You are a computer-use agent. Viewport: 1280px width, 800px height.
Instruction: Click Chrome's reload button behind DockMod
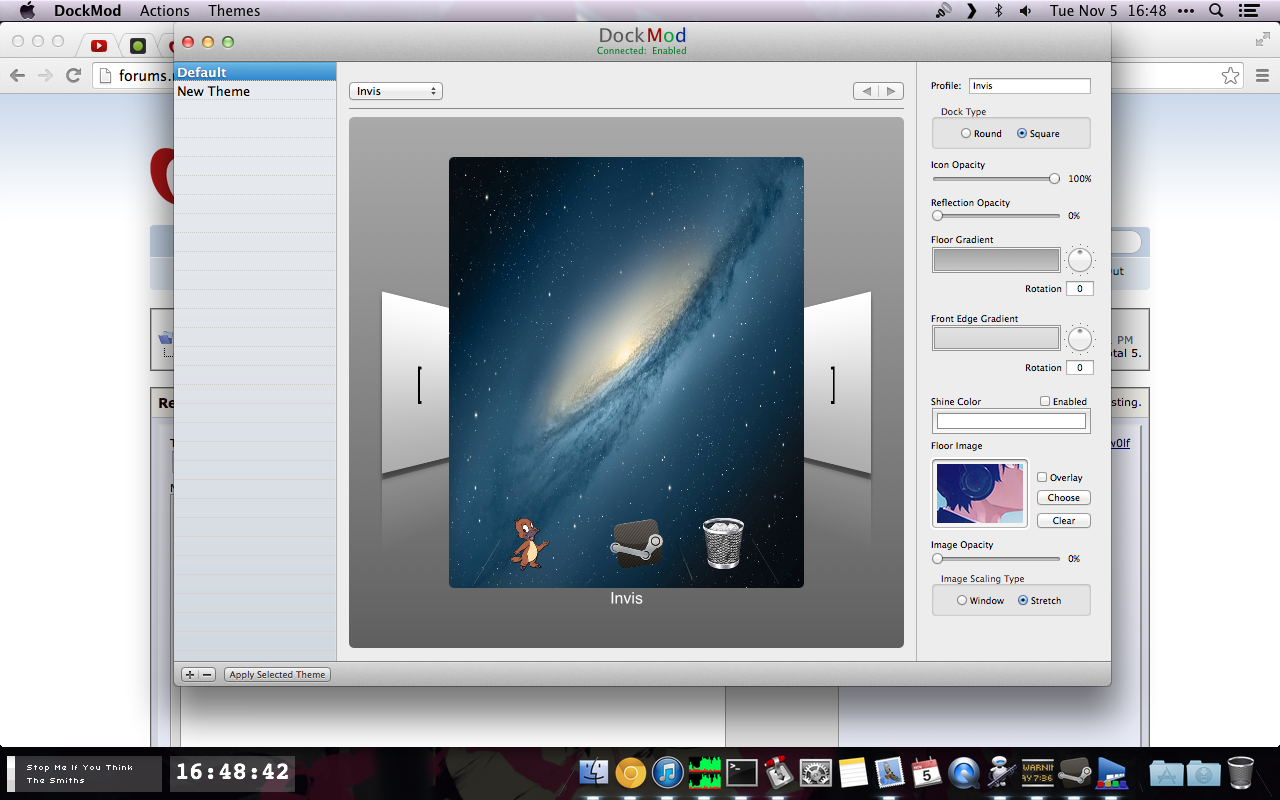point(73,75)
